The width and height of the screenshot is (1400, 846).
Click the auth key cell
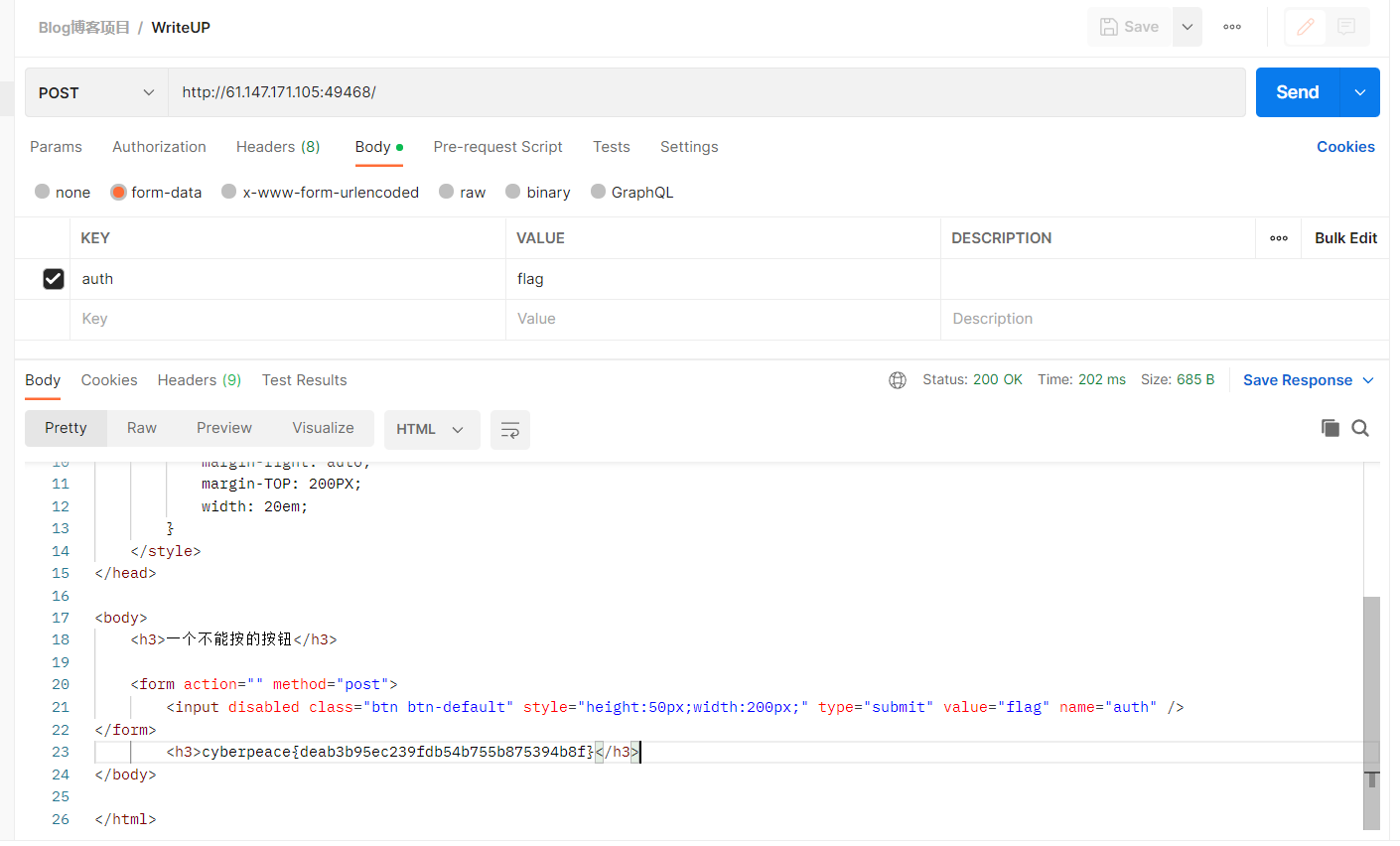coord(288,279)
